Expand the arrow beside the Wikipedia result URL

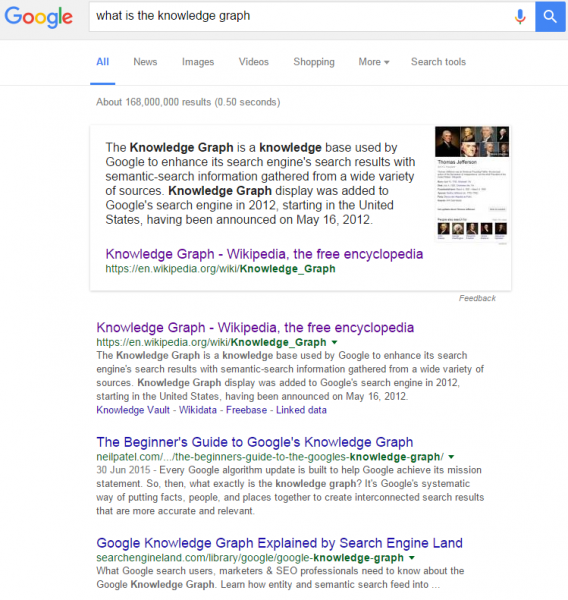click(335, 342)
